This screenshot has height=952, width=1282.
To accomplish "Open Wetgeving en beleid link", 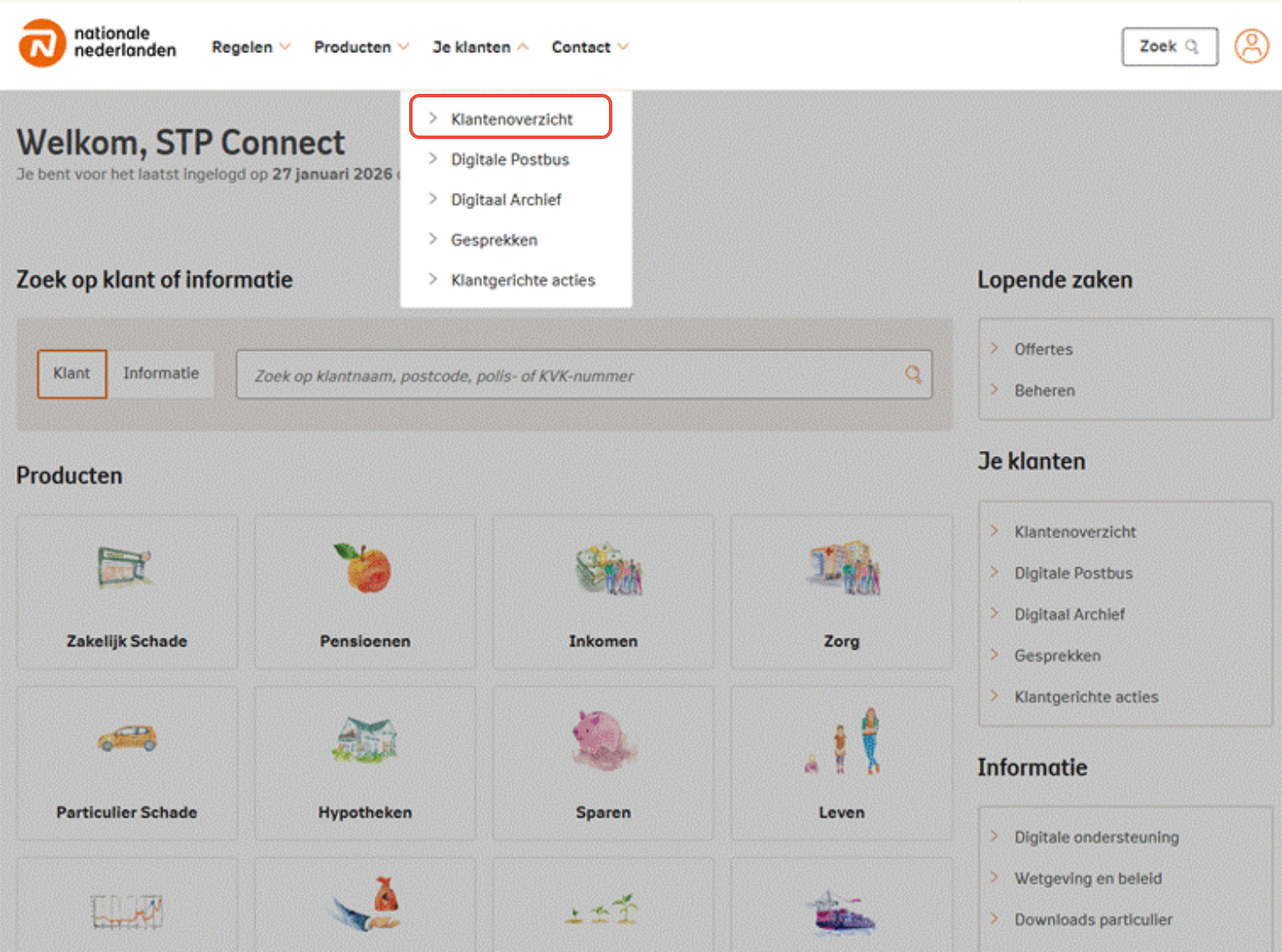I will click(1087, 878).
